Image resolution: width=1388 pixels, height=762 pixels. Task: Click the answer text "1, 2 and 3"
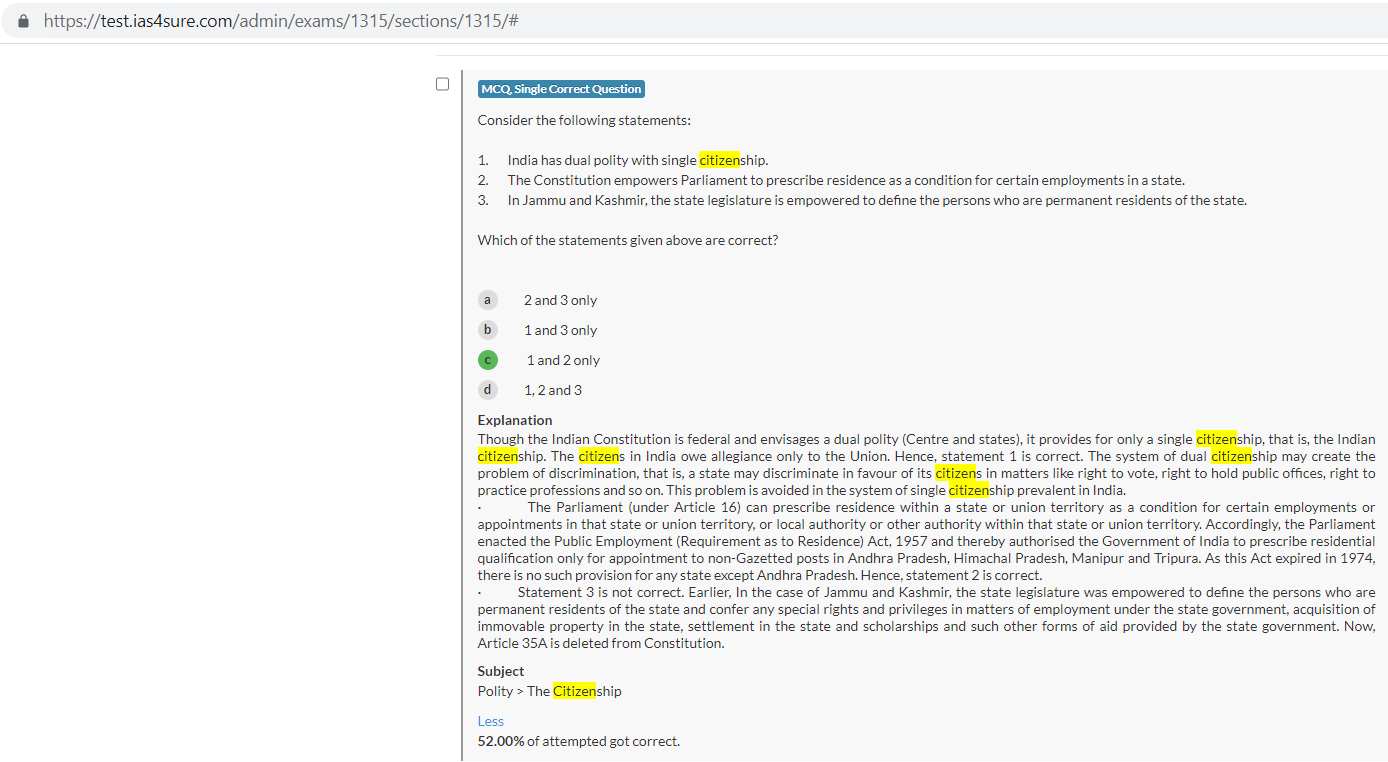[552, 390]
